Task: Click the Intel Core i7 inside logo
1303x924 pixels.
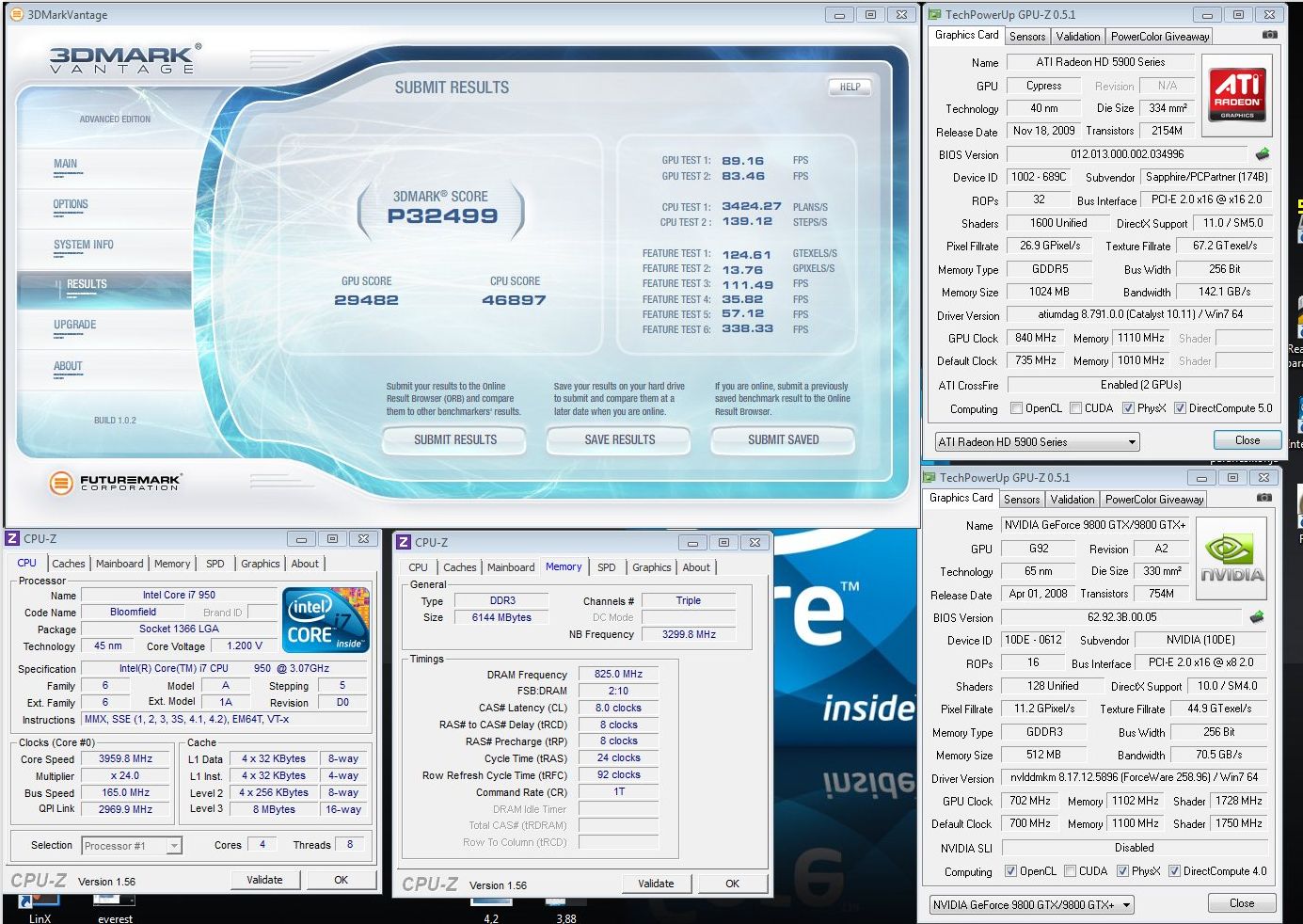Action: [x=326, y=620]
